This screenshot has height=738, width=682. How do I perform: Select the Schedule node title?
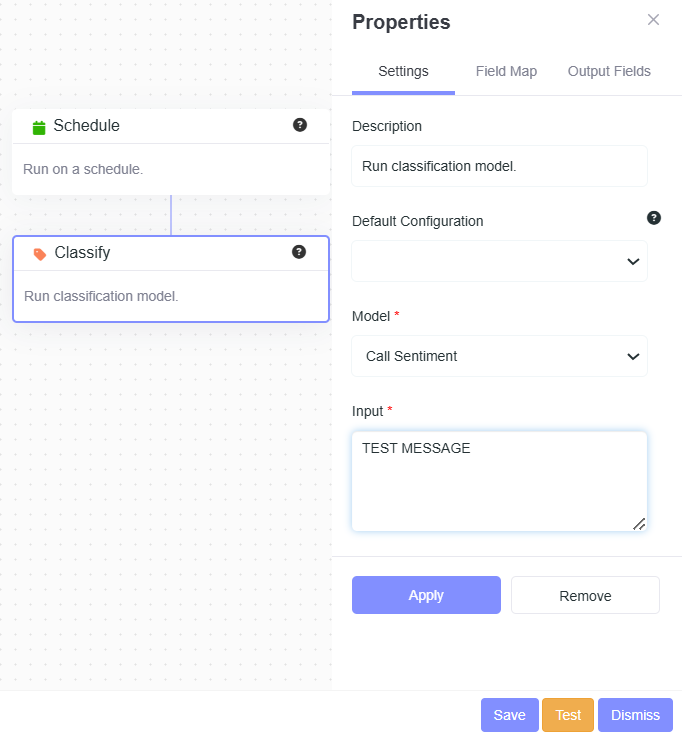(x=86, y=126)
